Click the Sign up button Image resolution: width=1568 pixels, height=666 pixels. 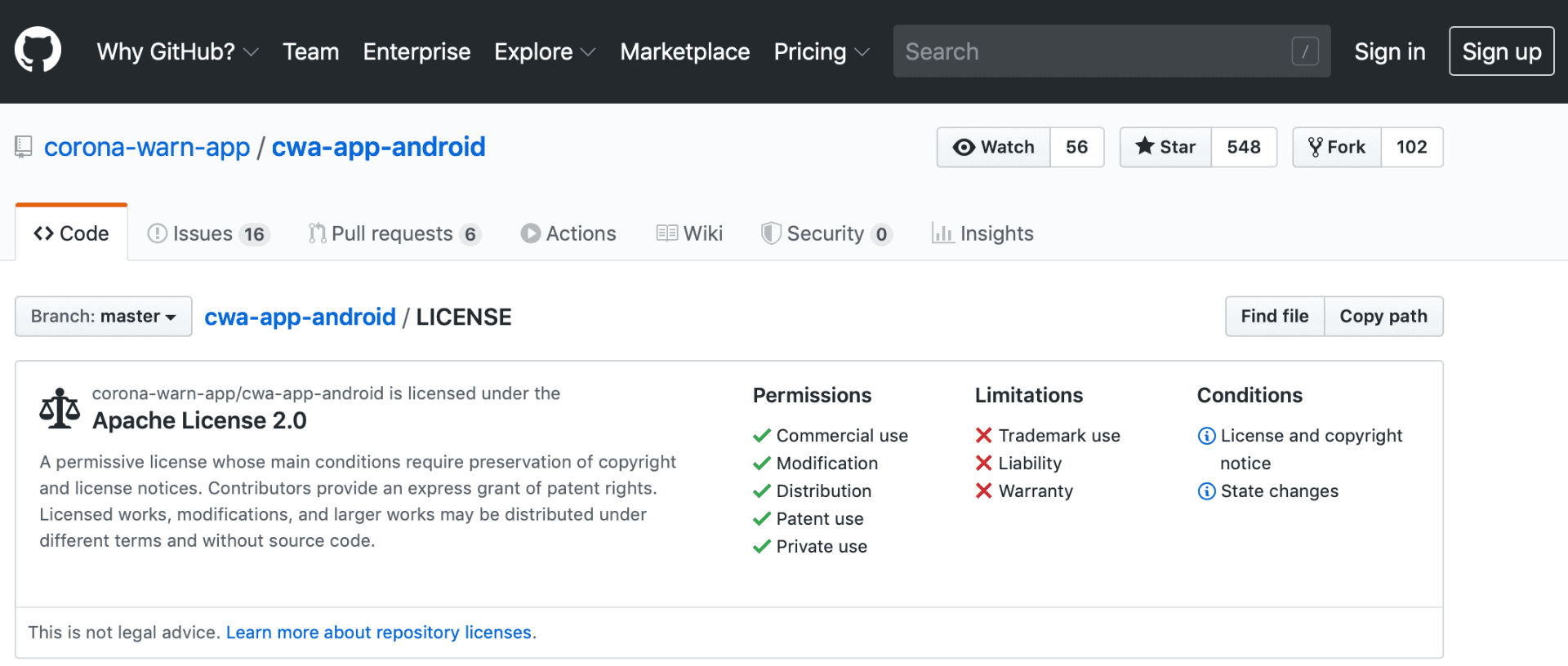1501,51
